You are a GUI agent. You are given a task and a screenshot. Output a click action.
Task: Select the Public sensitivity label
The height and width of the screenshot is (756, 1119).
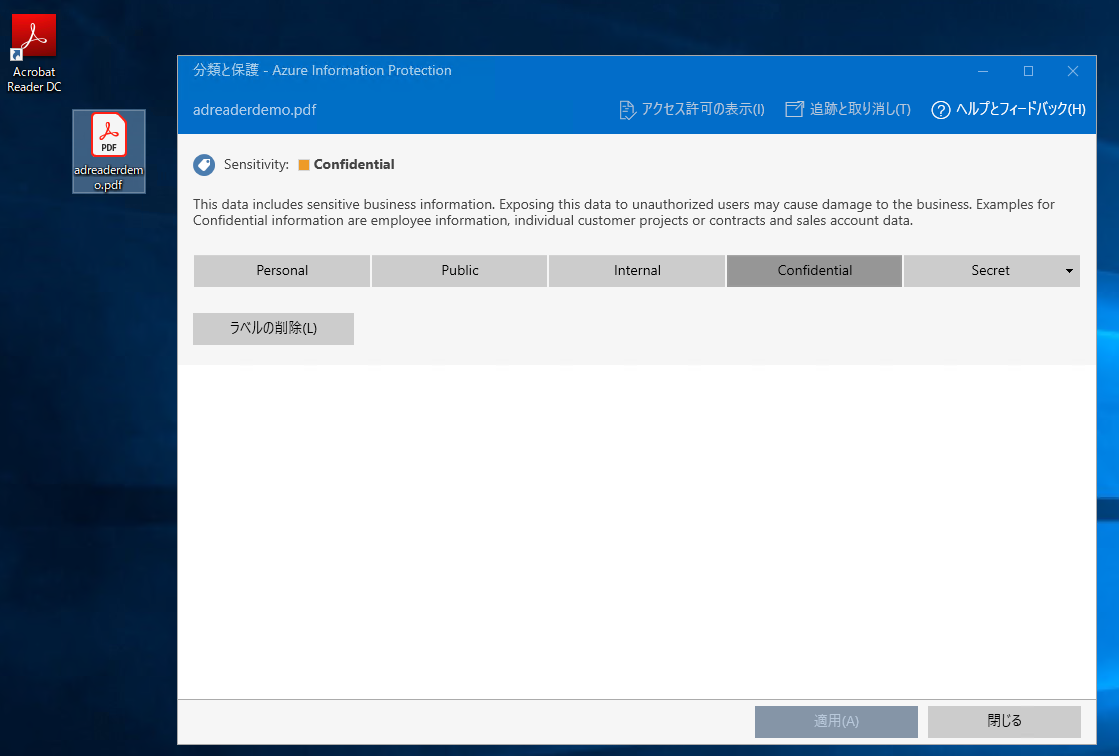(x=459, y=271)
